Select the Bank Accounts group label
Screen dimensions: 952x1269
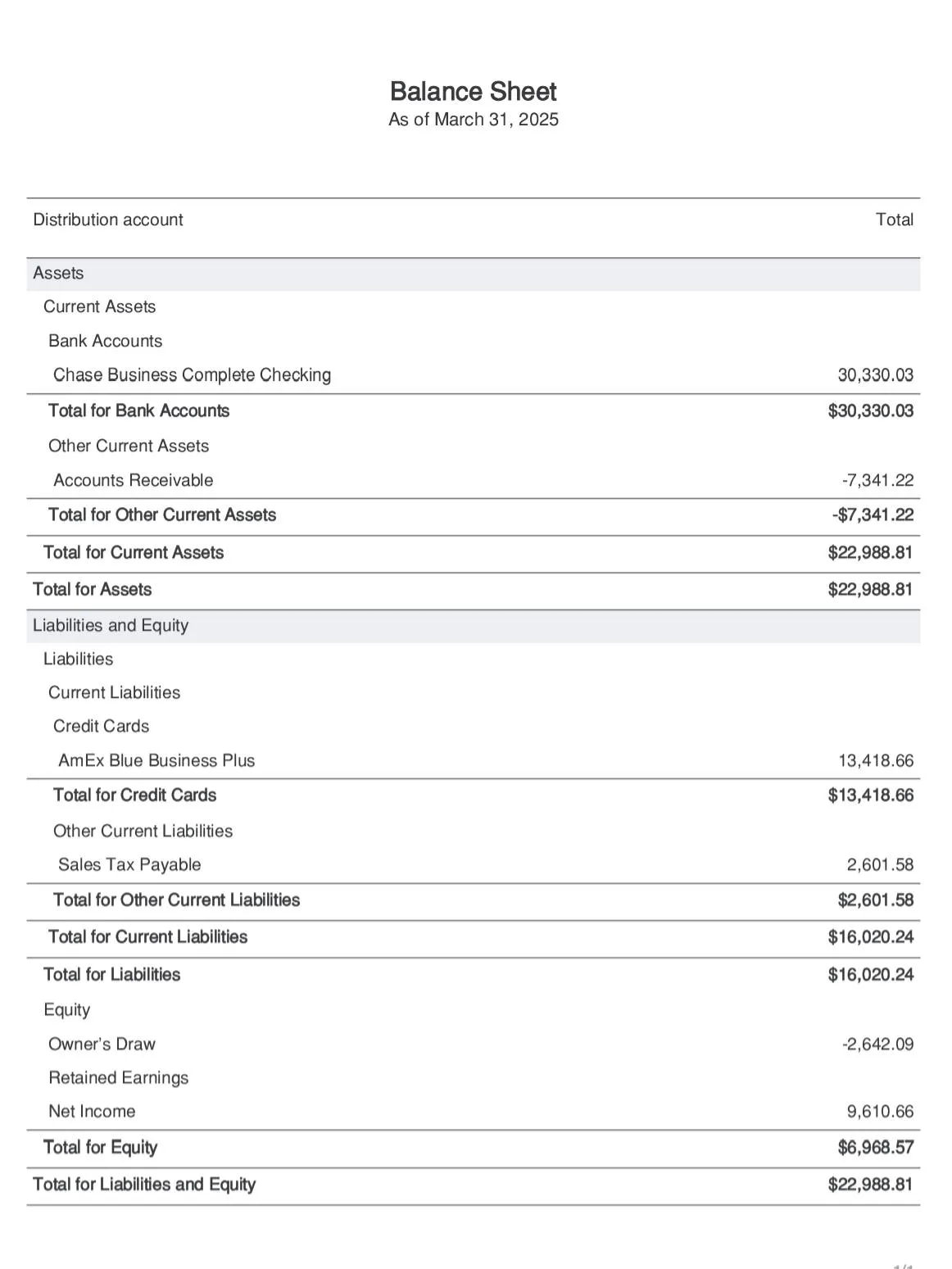click(x=105, y=341)
